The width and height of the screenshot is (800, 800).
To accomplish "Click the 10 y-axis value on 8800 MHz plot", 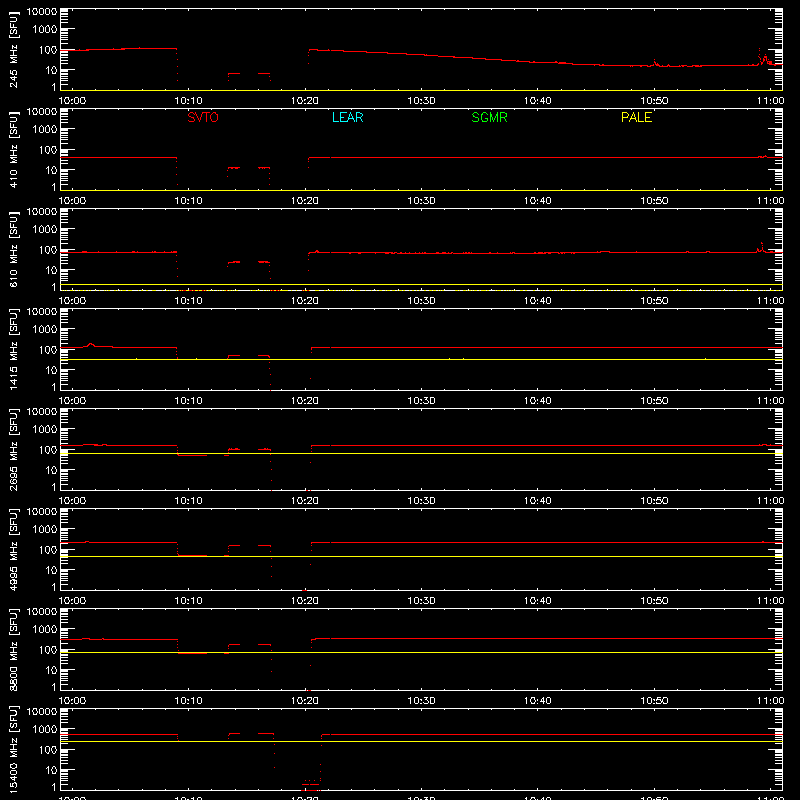I will coord(51,670).
